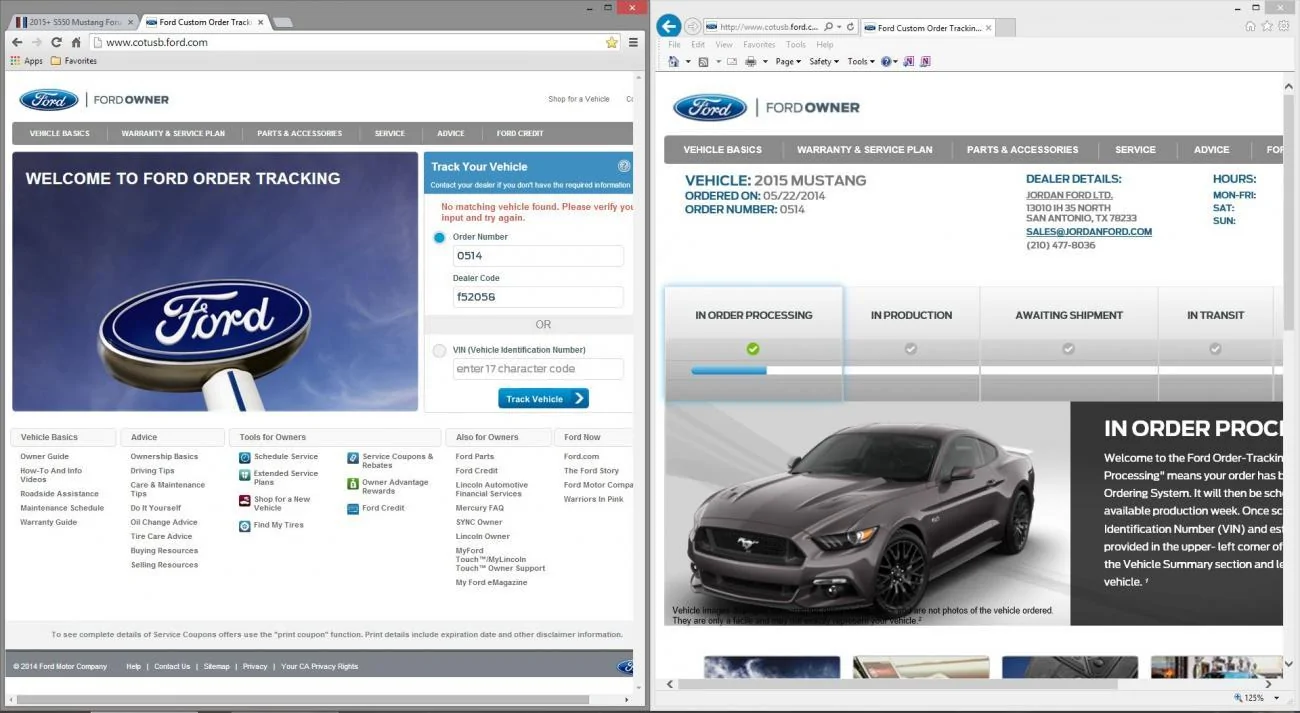This screenshot has height=713, width=1300.
Task: Click the Internet Explorer refresh icon in address bar
Action: tap(851, 27)
